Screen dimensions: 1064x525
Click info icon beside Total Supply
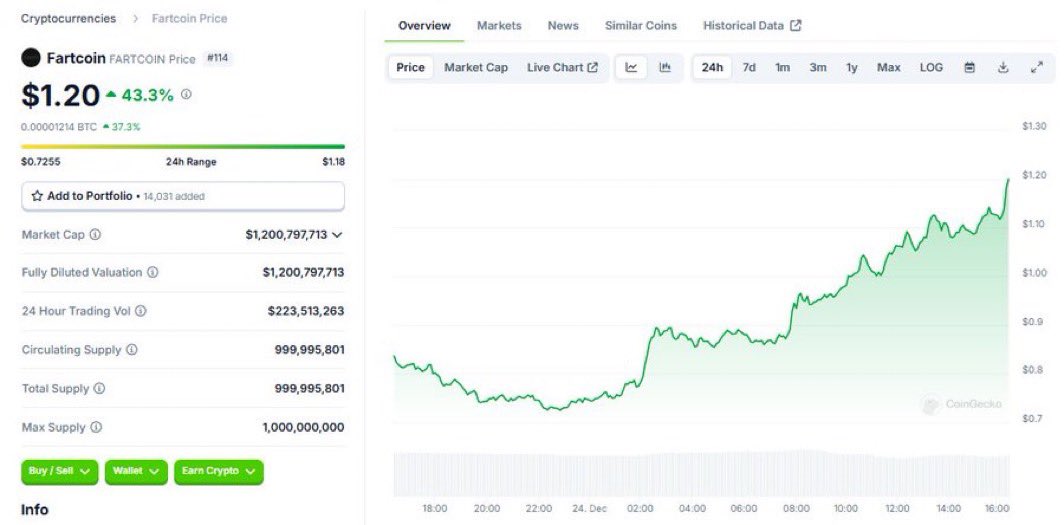coord(99,388)
